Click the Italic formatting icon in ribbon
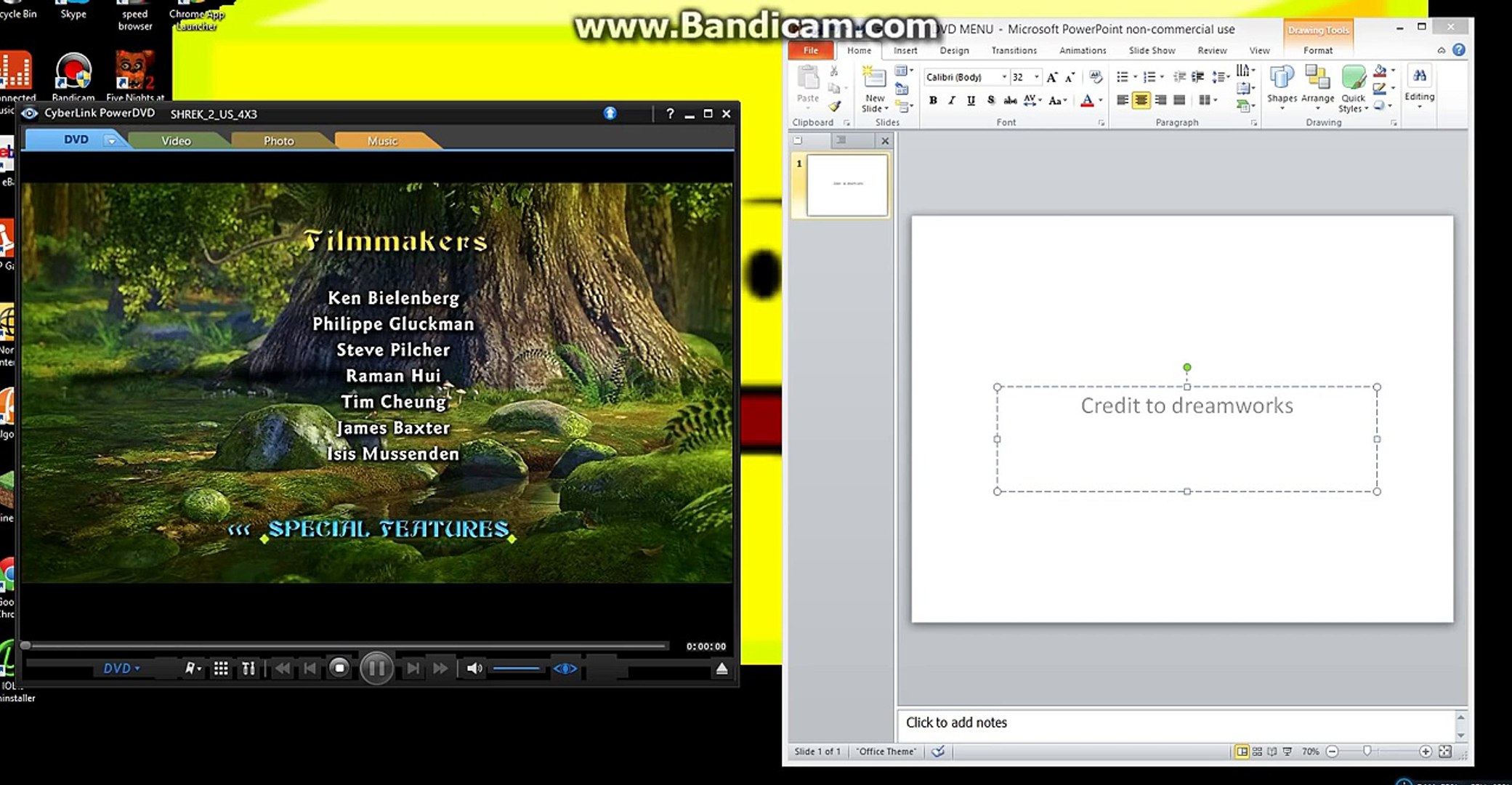 [952, 100]
